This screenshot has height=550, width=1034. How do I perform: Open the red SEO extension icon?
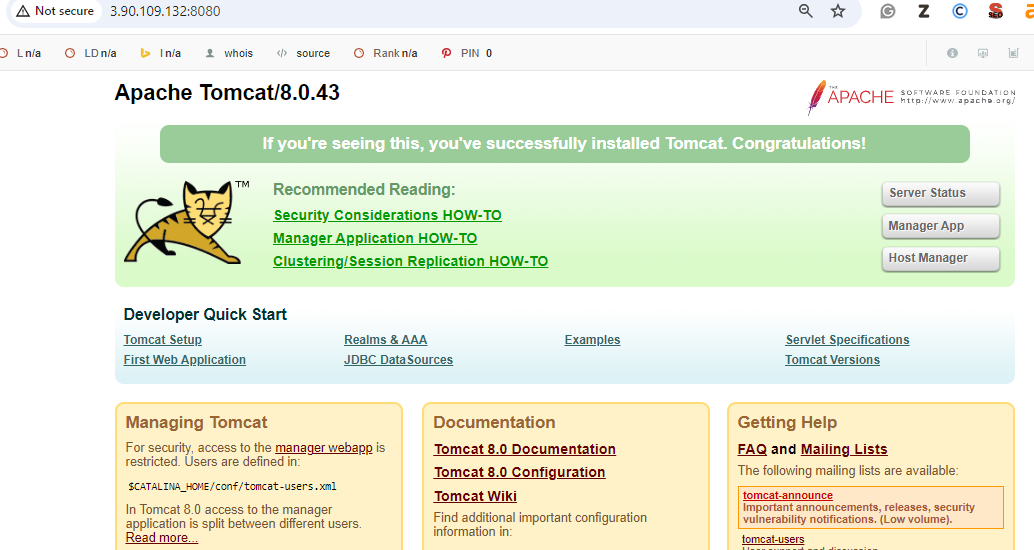point(995,11)
